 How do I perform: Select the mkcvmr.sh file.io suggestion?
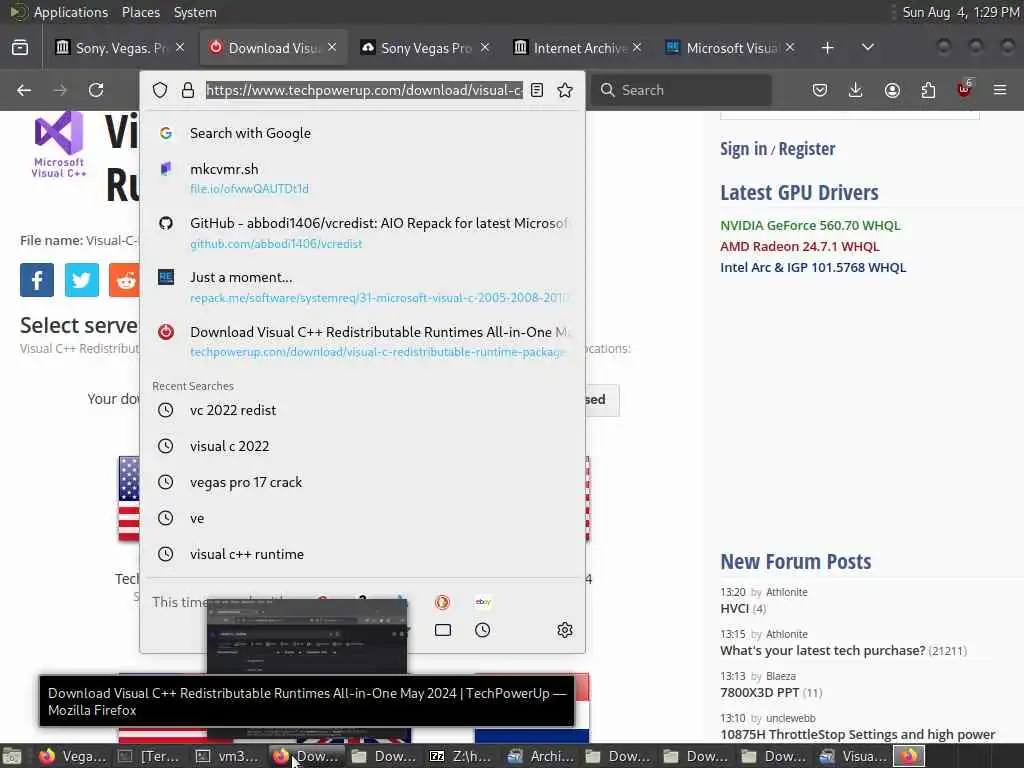(362, 178)
